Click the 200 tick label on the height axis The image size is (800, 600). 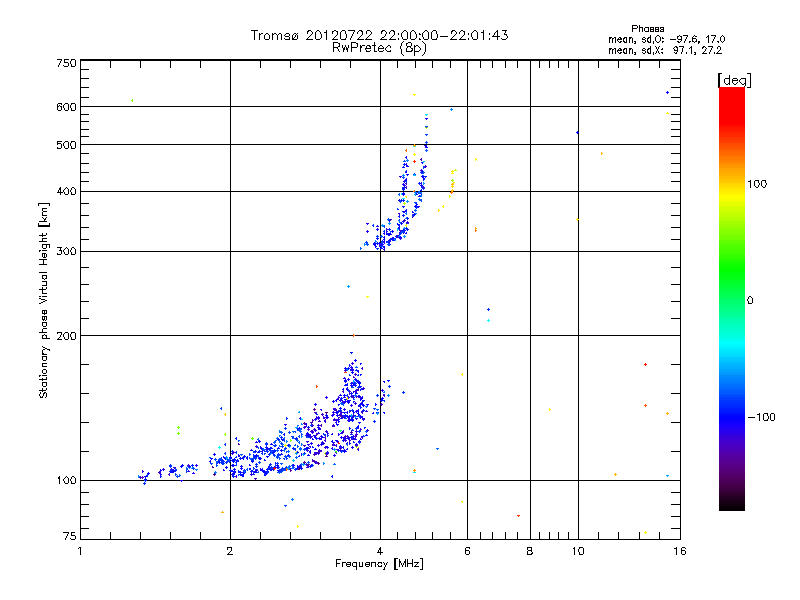(66, 336)
